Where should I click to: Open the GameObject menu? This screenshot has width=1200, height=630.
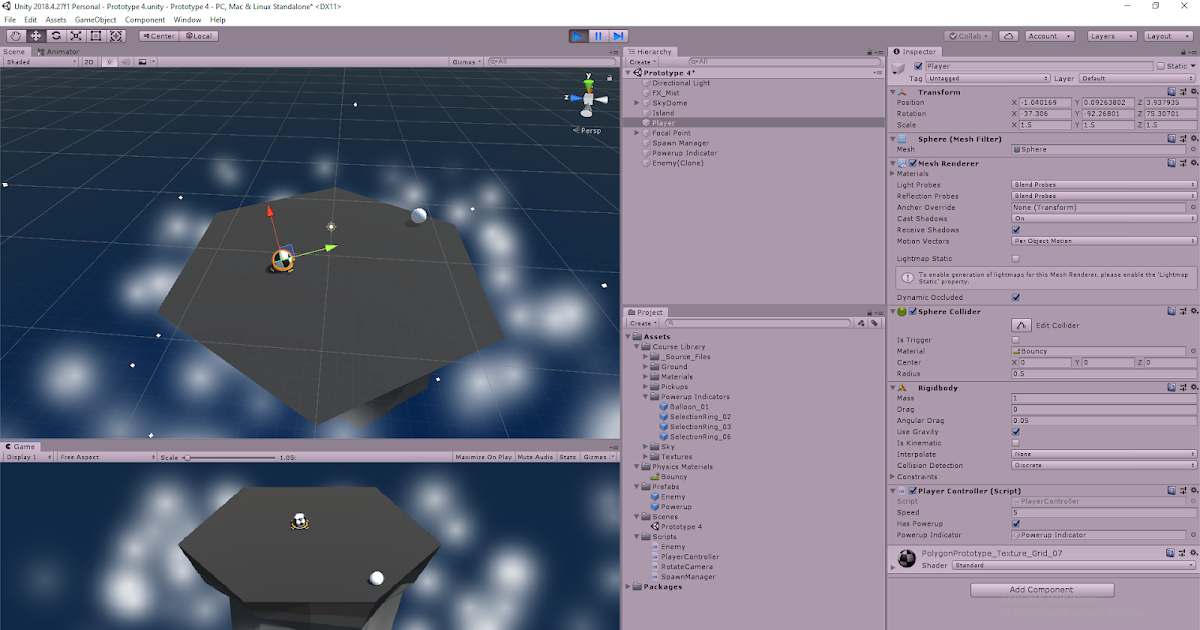[93, 18]
